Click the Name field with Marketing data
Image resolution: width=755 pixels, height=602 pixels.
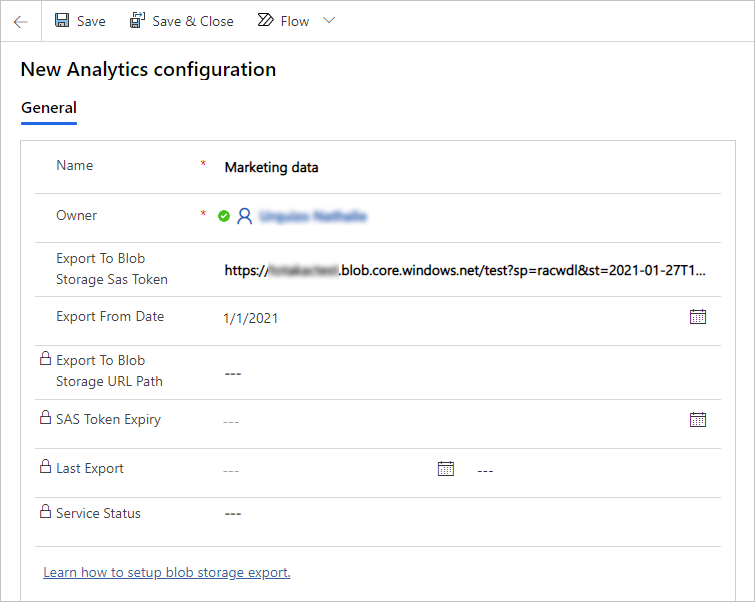[271, 168]
